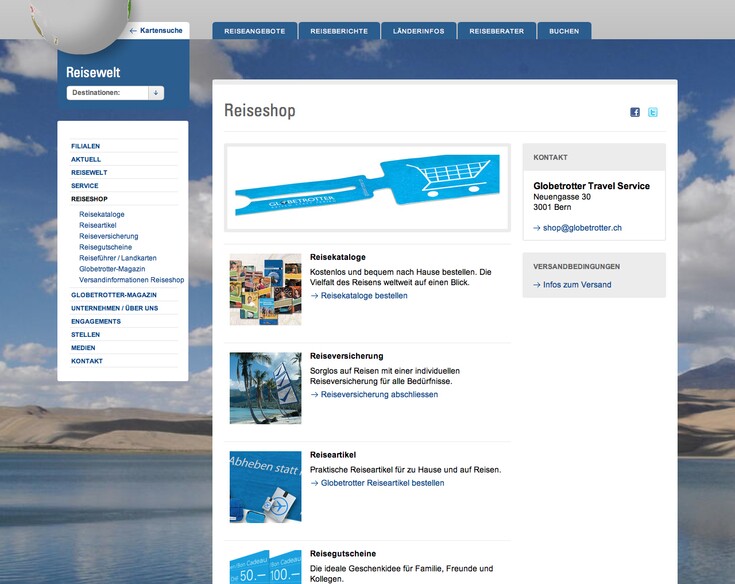Click the Reiseartikel heading
735x584 pixels.
coord(333,455)
